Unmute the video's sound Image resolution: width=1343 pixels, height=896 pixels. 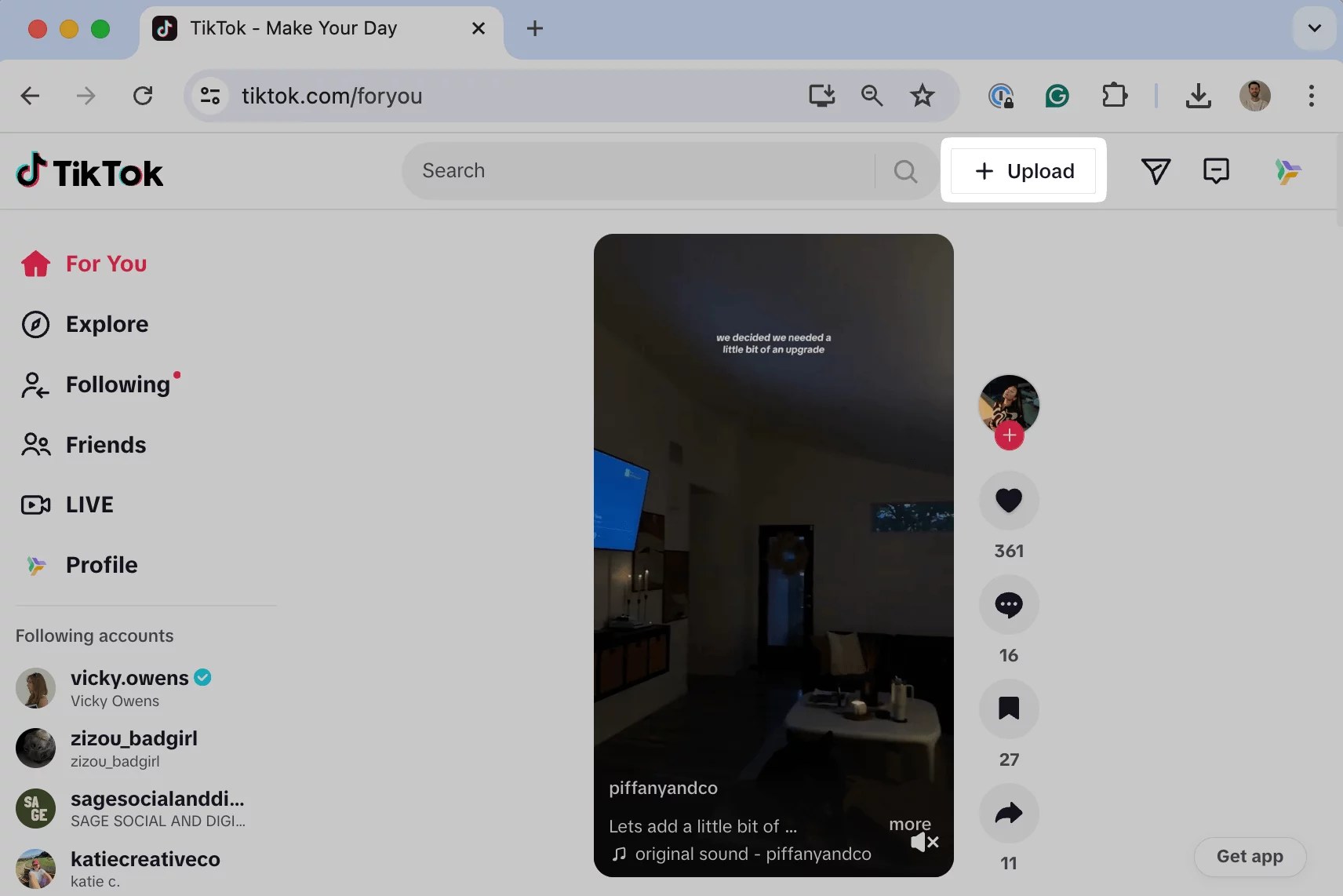923,843
